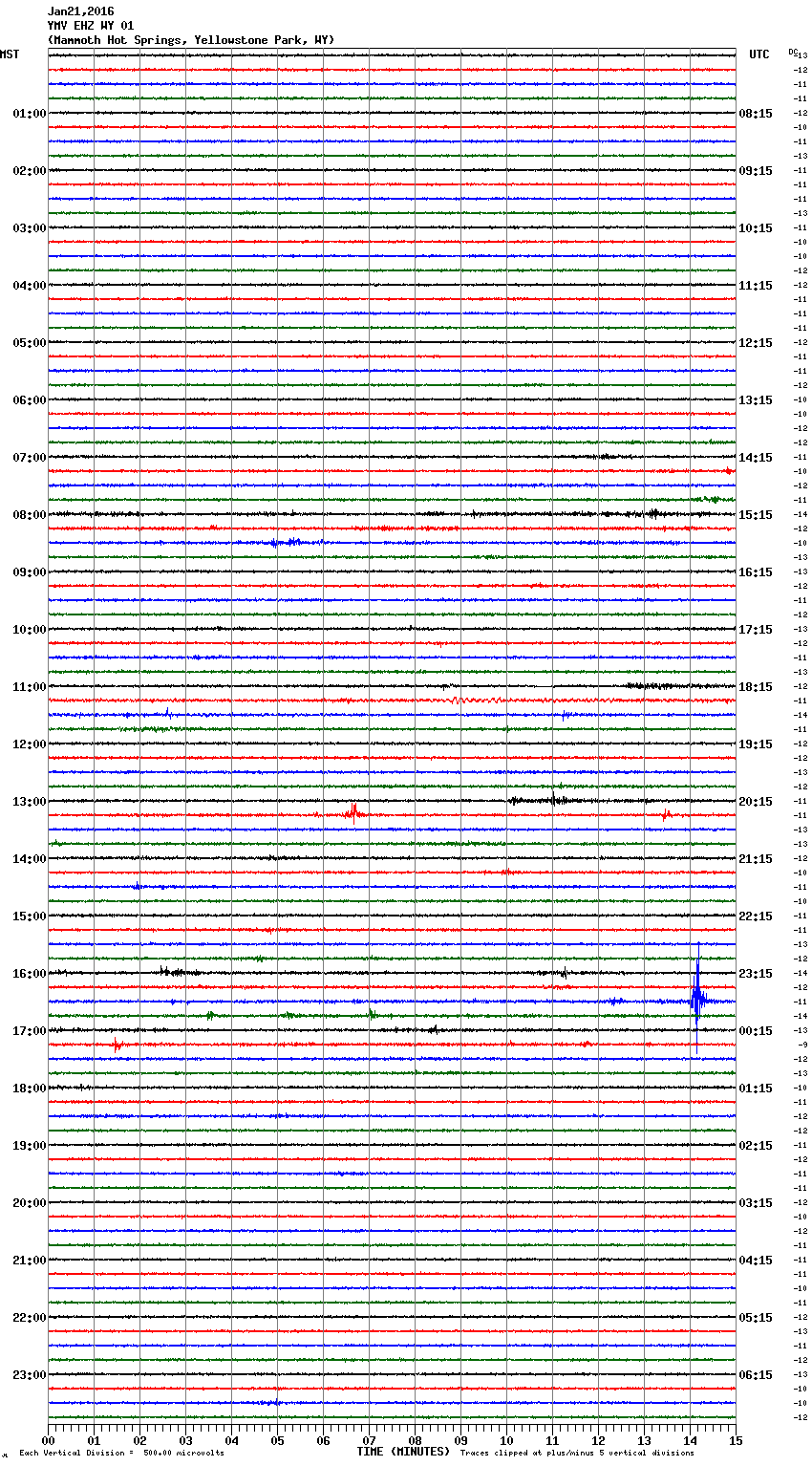Click minute 00 on the bottom axis
The height and width of the screenshot is (1466, 812).
49,1440
